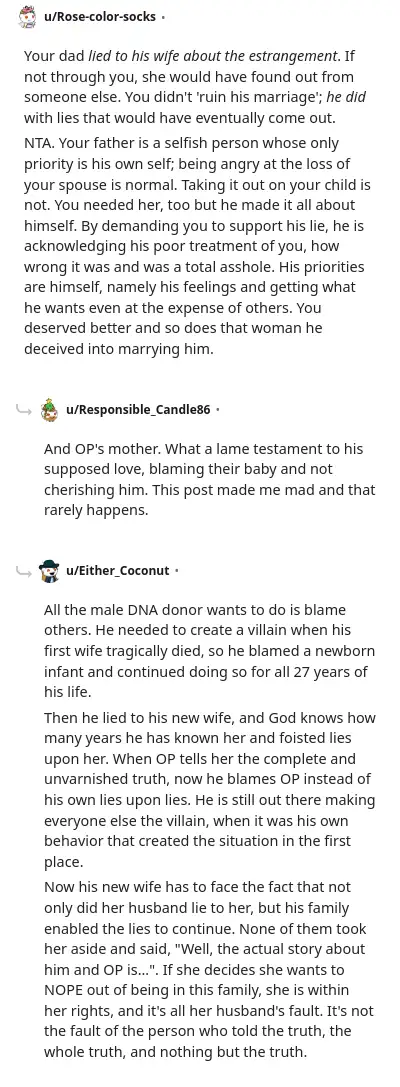Open the u/Either_Coconut username link

pos(118,571)
